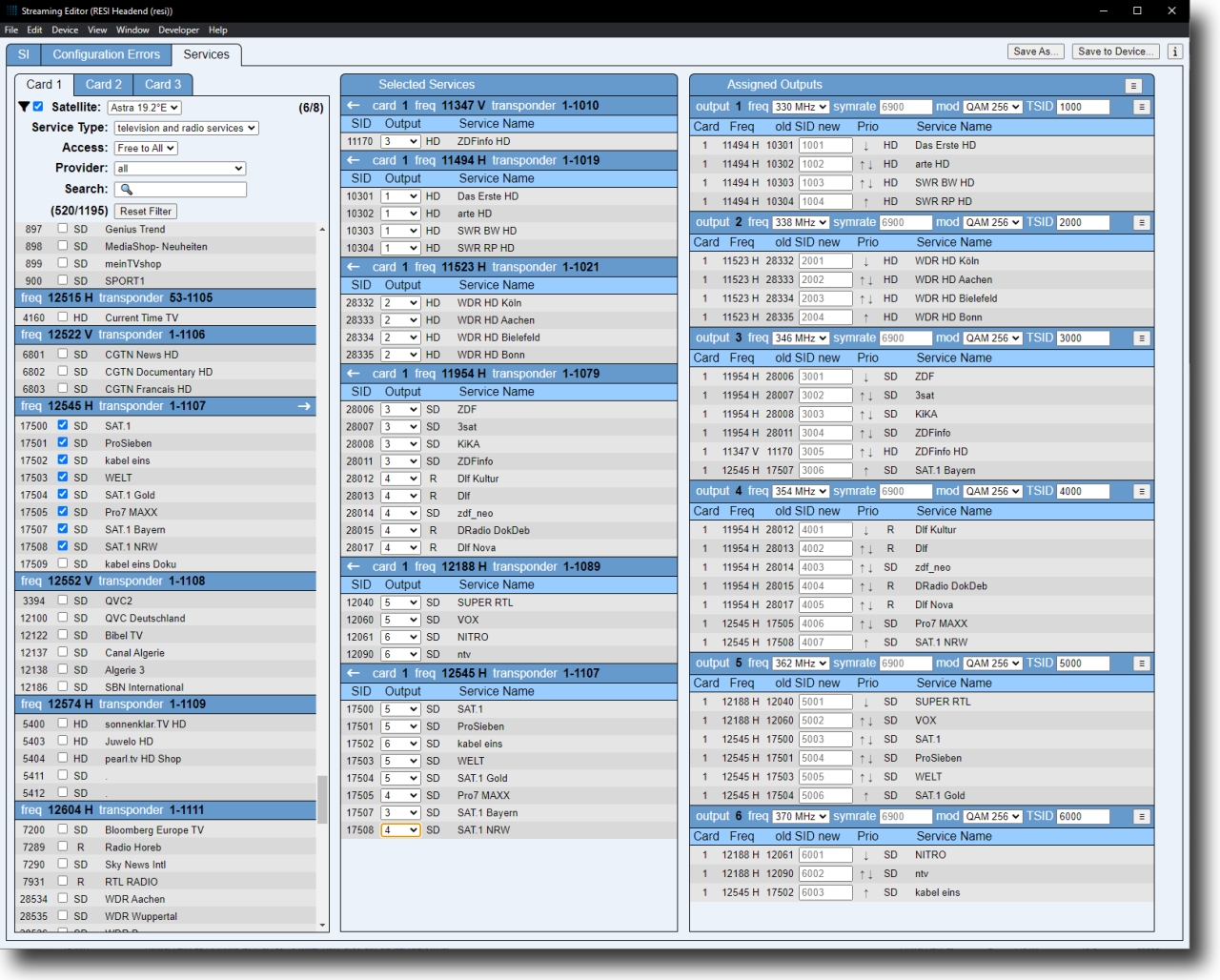Viewport: 1220px width, 980px height.
Task: Click the Save to Device... button
Action: [x=1116, y=51]
